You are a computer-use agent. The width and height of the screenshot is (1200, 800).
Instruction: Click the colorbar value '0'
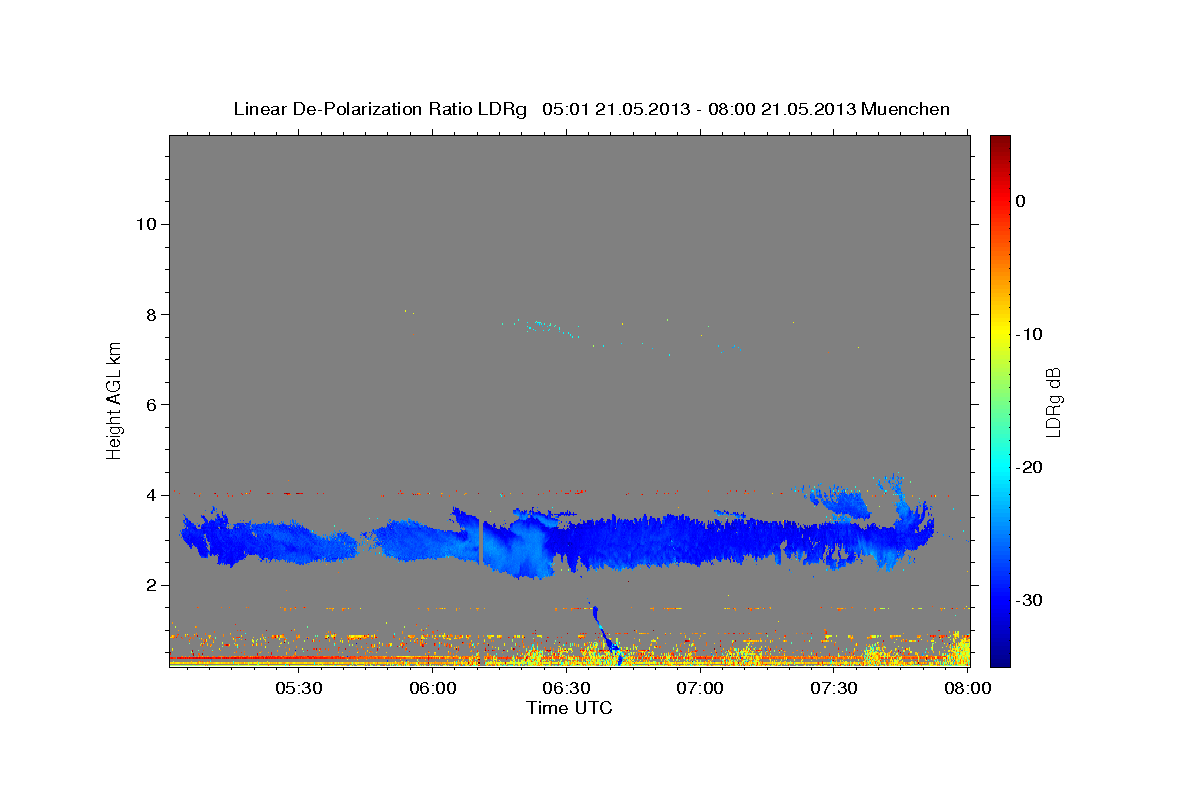1021,201
